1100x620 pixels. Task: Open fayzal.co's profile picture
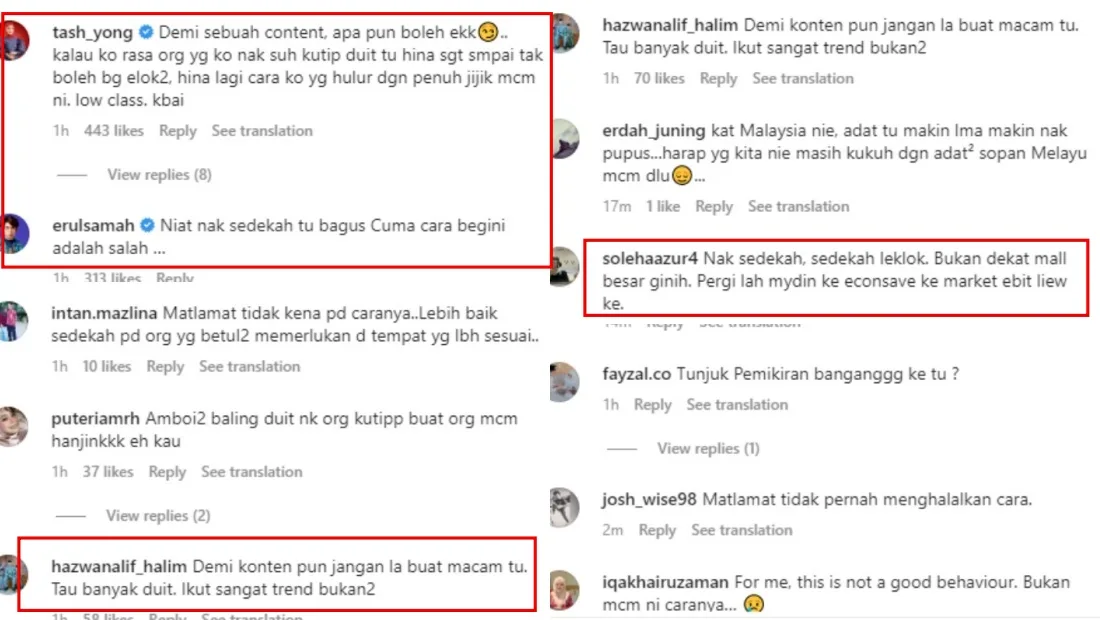click(x=564, y=382)
